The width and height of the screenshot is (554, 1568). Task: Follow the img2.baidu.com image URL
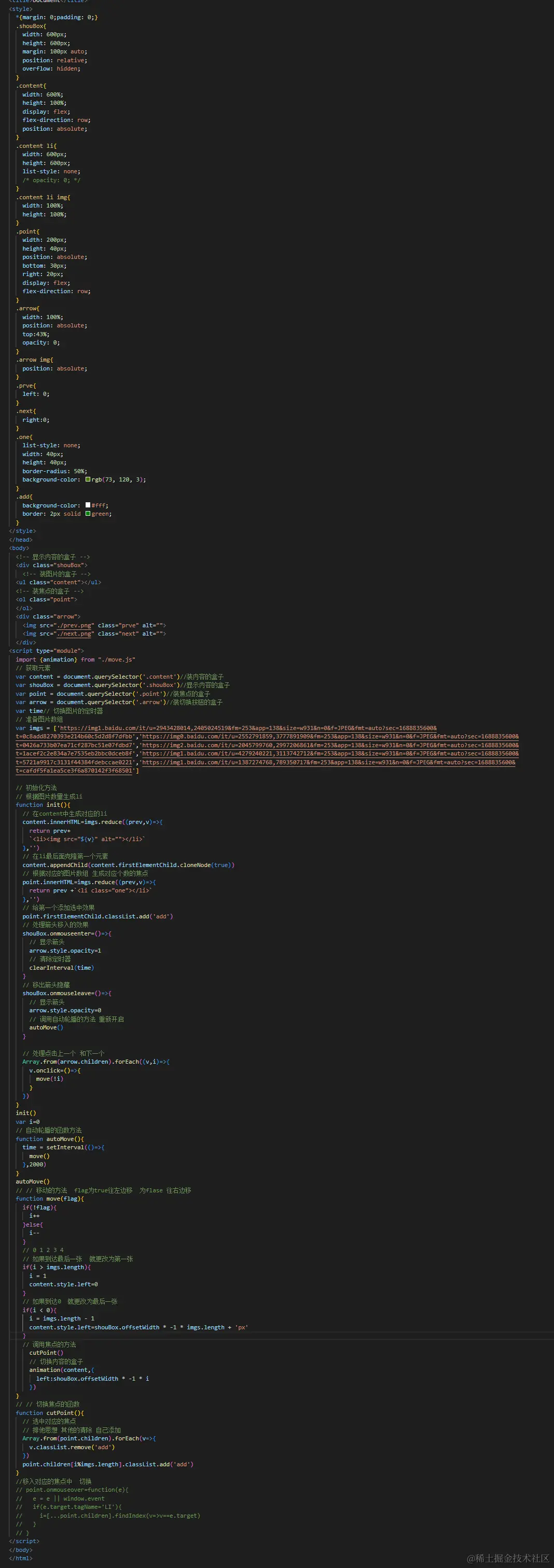329,745
